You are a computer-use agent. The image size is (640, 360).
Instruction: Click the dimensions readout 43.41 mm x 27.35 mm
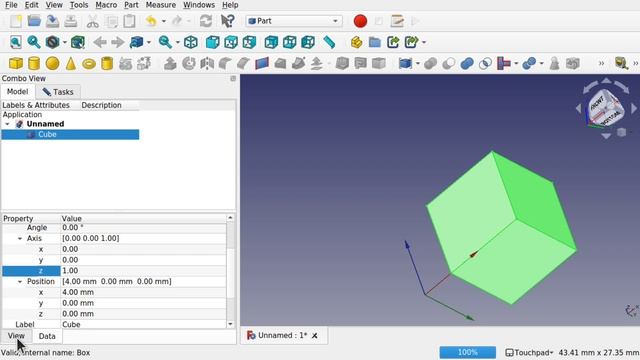pyautogui.click(x=599, y=353)
